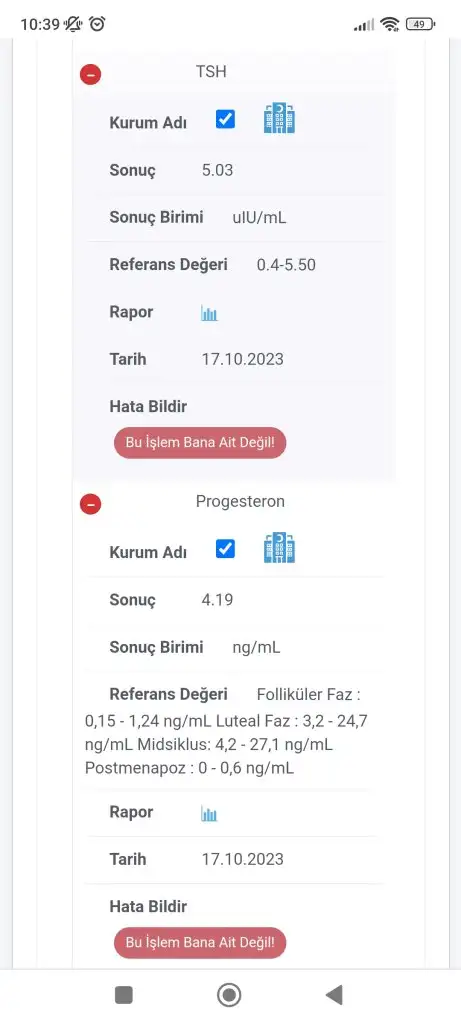Open the TSH Rapor chart icon
The height and width of the screenshot is (1024, 461).
(x=209, y=313)
